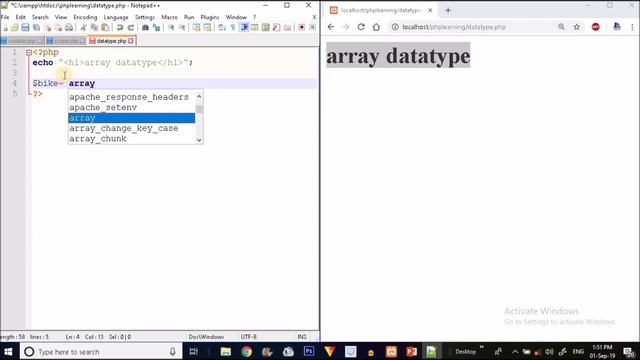
Task: Click the autocomplete list scroll up arrow
Action: (199, 96)
